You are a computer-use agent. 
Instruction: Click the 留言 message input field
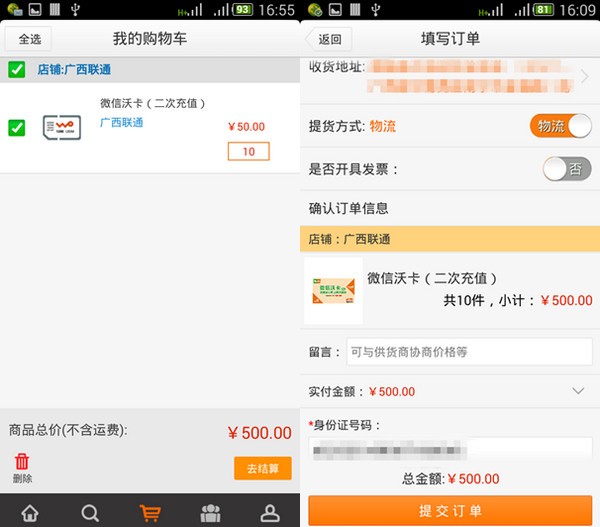pos(469,352)
